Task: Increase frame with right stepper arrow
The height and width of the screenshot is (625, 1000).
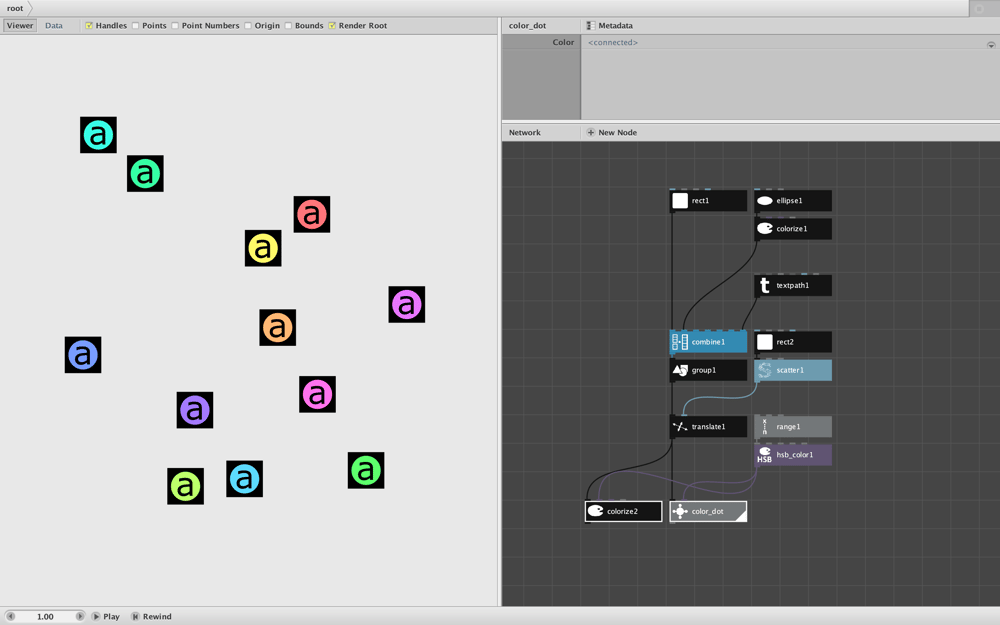Action: [x=80, y=616]
